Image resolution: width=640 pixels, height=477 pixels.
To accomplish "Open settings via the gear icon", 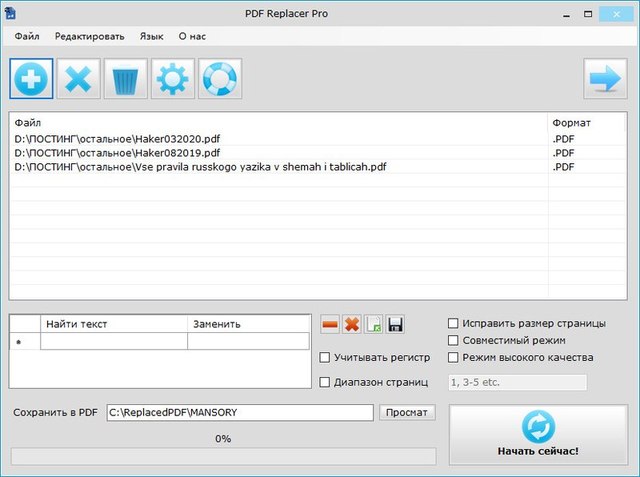I will coord(173,78).
